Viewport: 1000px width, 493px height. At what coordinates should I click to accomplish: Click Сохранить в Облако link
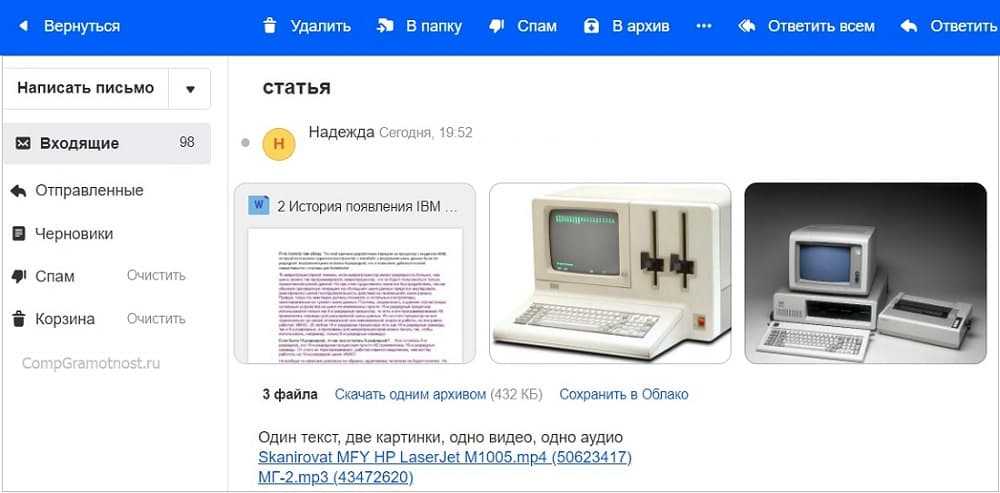point(624,394)
